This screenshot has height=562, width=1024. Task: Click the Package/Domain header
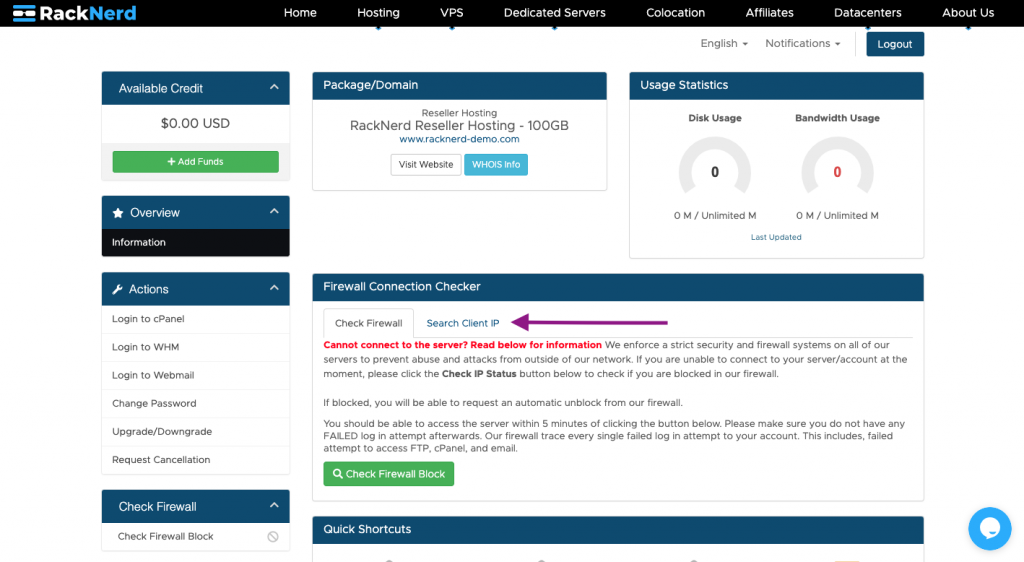(x=459, y=86)
